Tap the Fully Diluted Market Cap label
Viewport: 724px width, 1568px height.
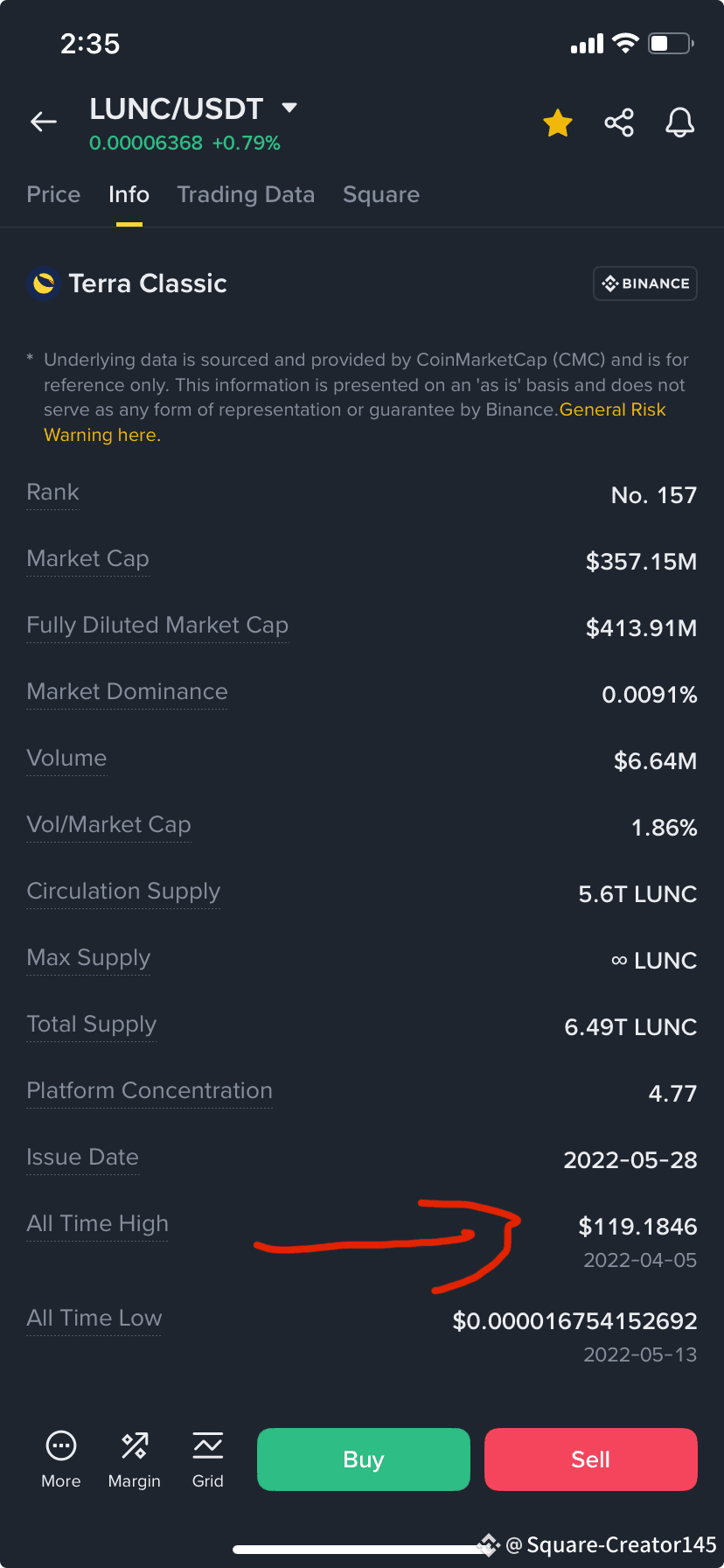point(157,625)
